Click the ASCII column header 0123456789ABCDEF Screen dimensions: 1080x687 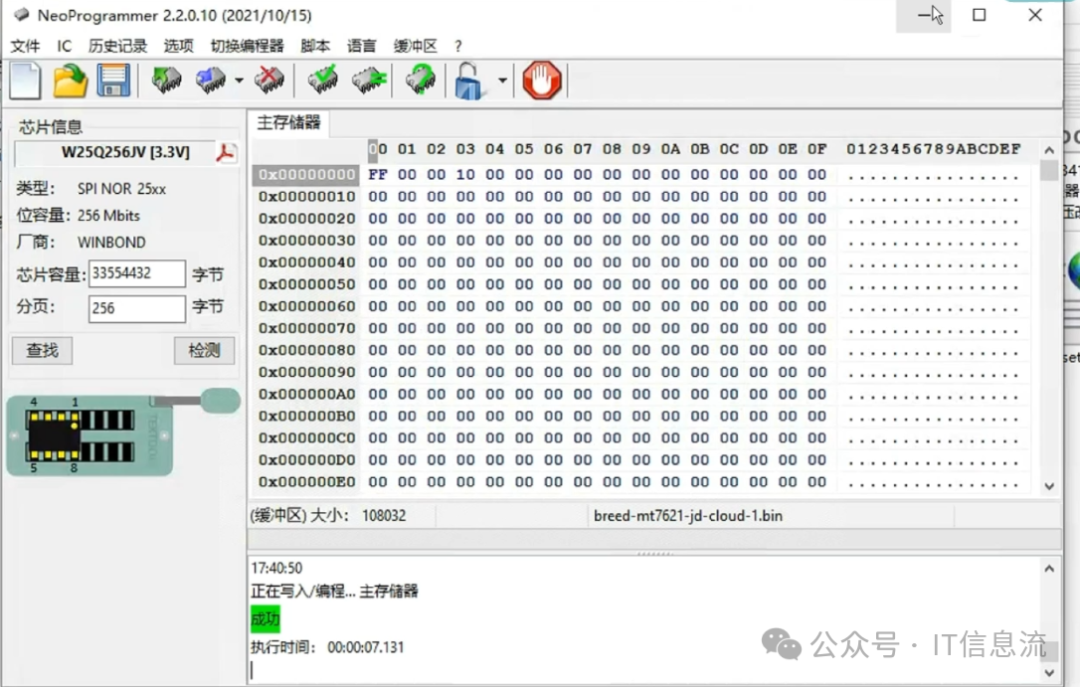[934, 150]
